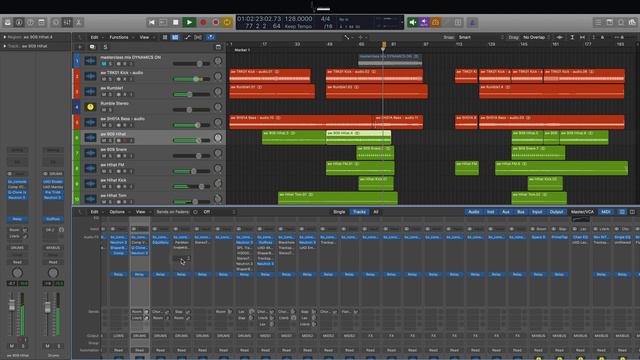Image resolution: width=640 pixels, height=360 pixels.
Task: Toggle the Inspector button
Action: tap(19, 22)
